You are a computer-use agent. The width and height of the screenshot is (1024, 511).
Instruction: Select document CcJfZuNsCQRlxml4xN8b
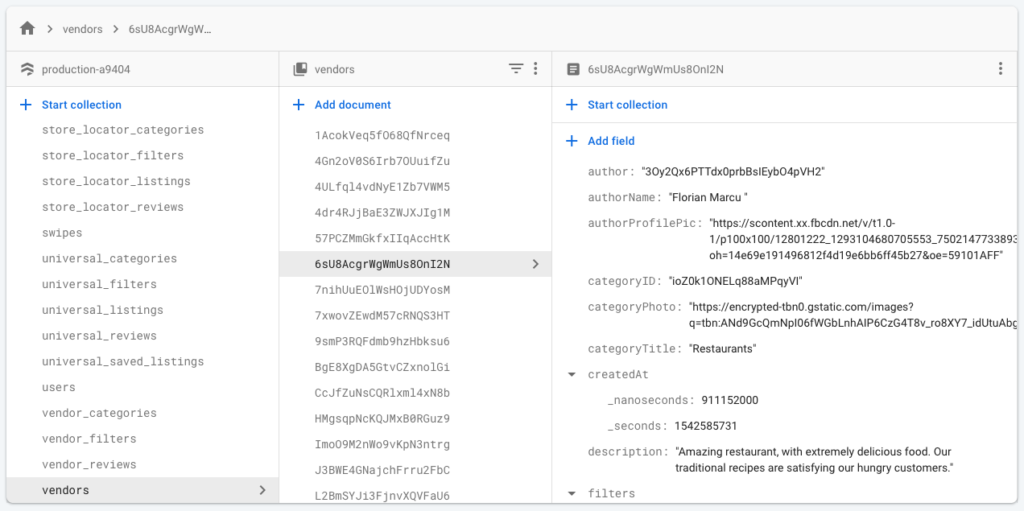point(382,393)
